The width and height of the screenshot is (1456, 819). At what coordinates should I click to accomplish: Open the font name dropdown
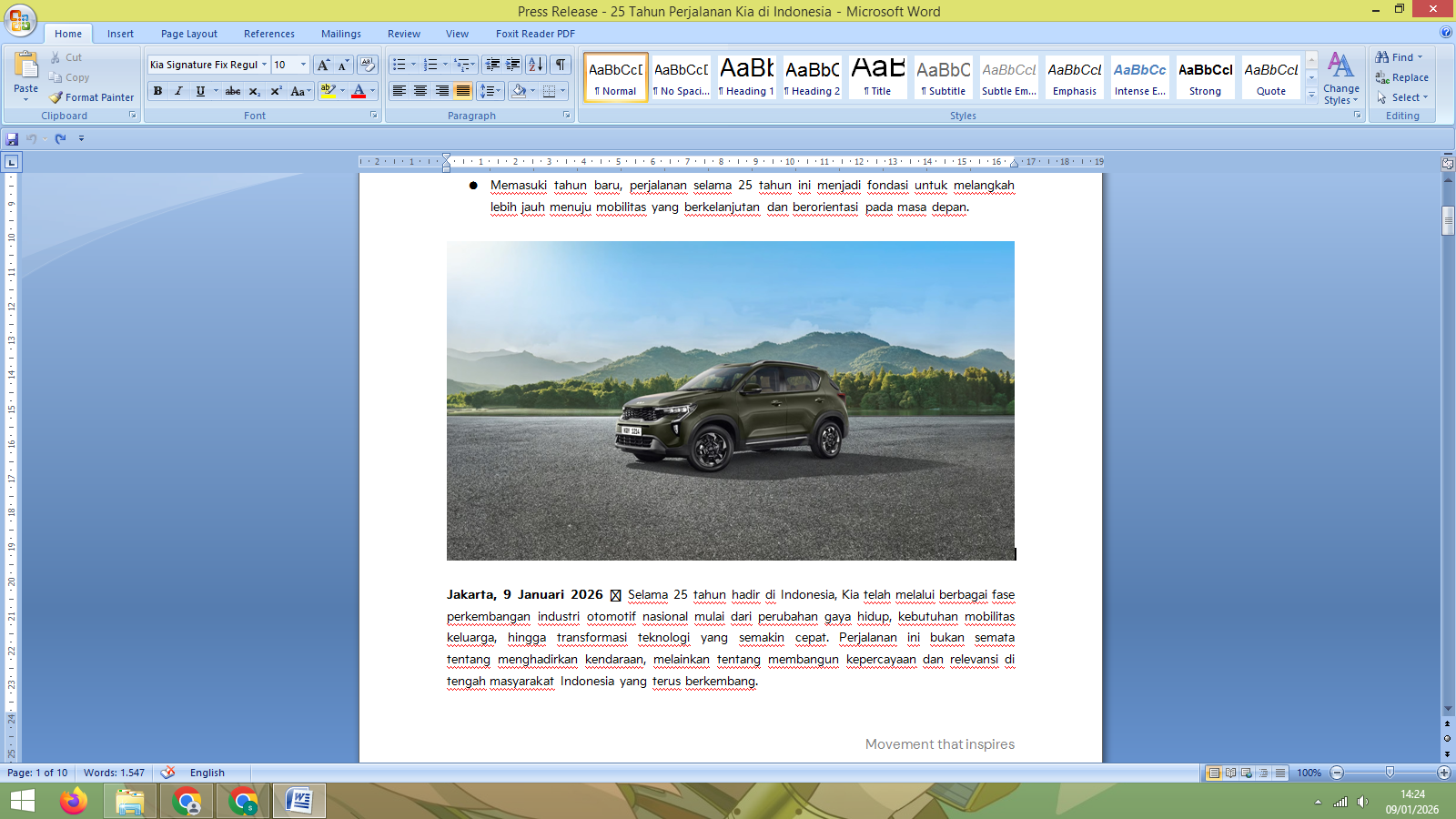coord(265,65)
